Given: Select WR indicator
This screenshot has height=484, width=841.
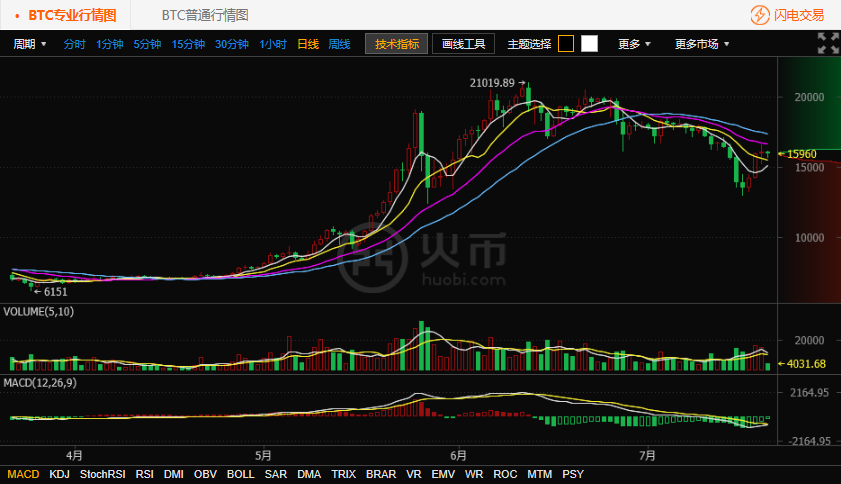Looking at the screenshot, I should (x=474, y=474).
